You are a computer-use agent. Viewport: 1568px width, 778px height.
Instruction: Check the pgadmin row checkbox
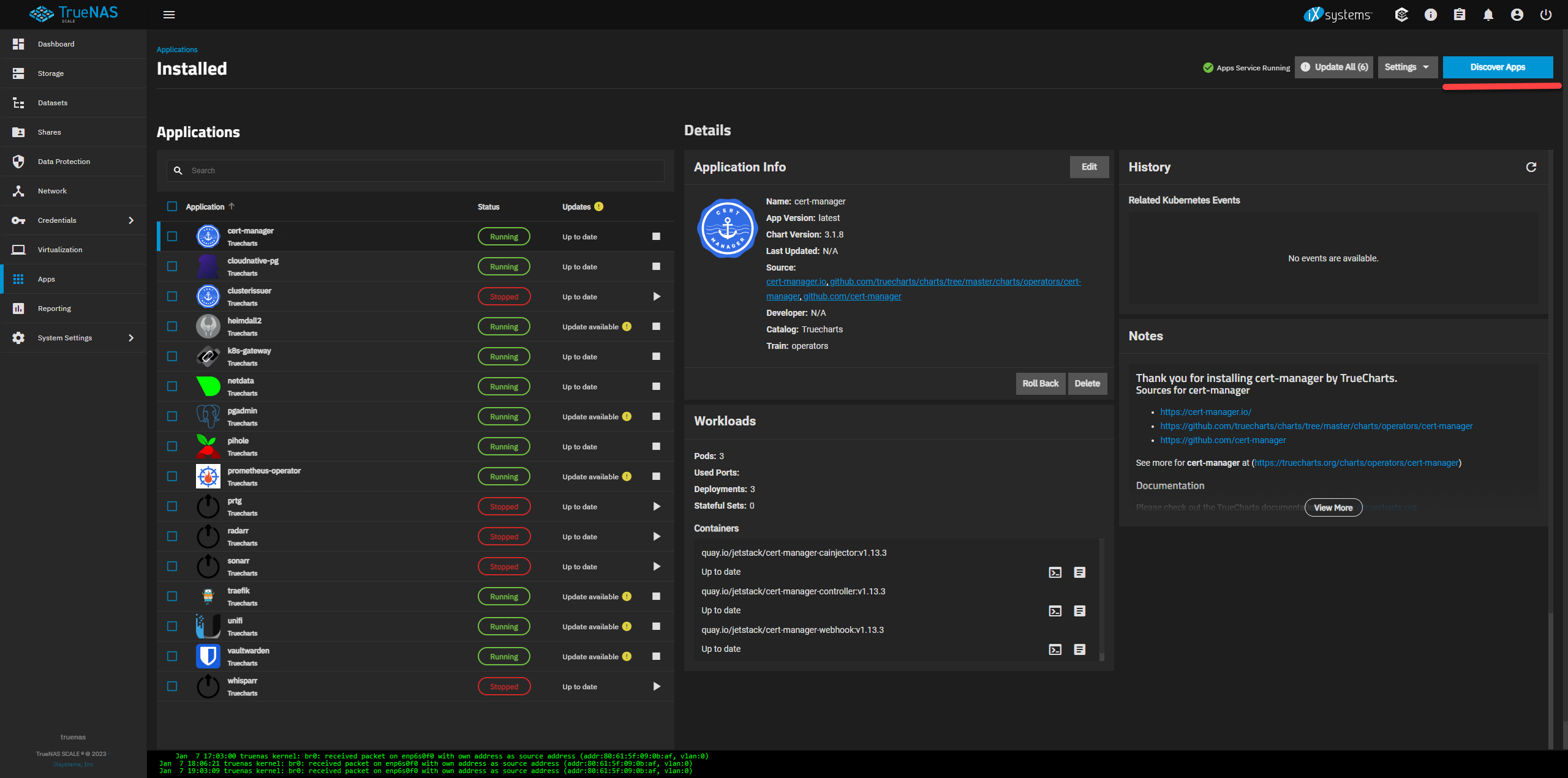172,416
